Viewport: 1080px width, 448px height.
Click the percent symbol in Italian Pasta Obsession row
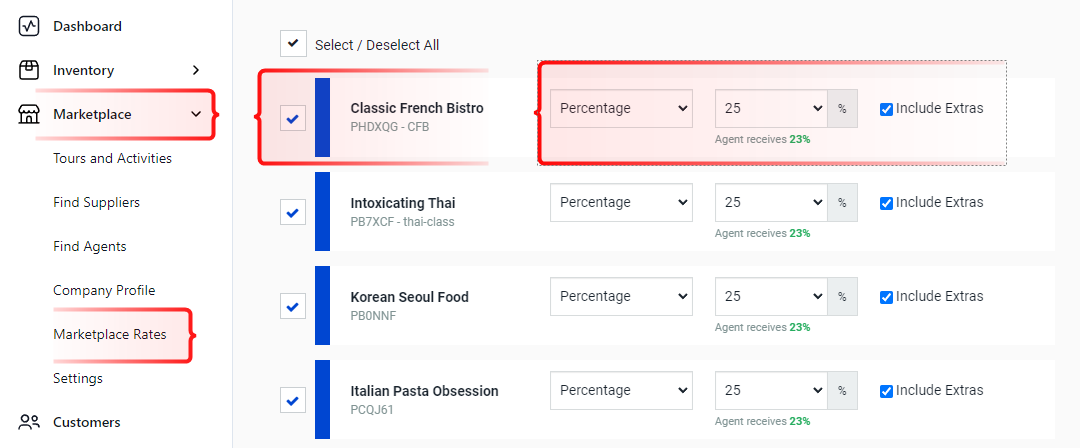click(x=842, y=390)
